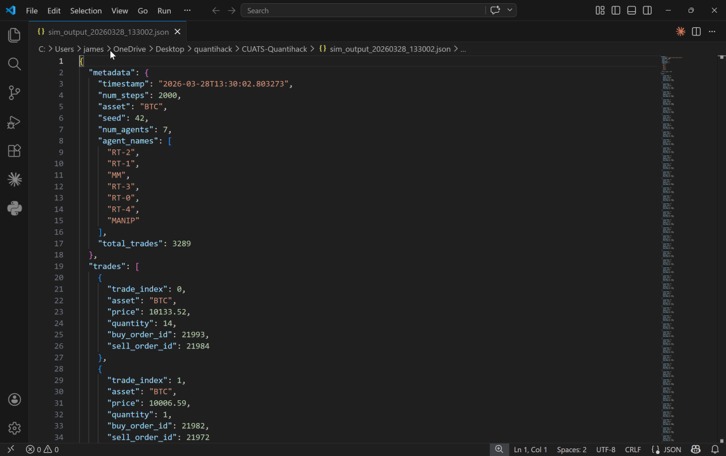Split the editor to the right

coord(696,31)
